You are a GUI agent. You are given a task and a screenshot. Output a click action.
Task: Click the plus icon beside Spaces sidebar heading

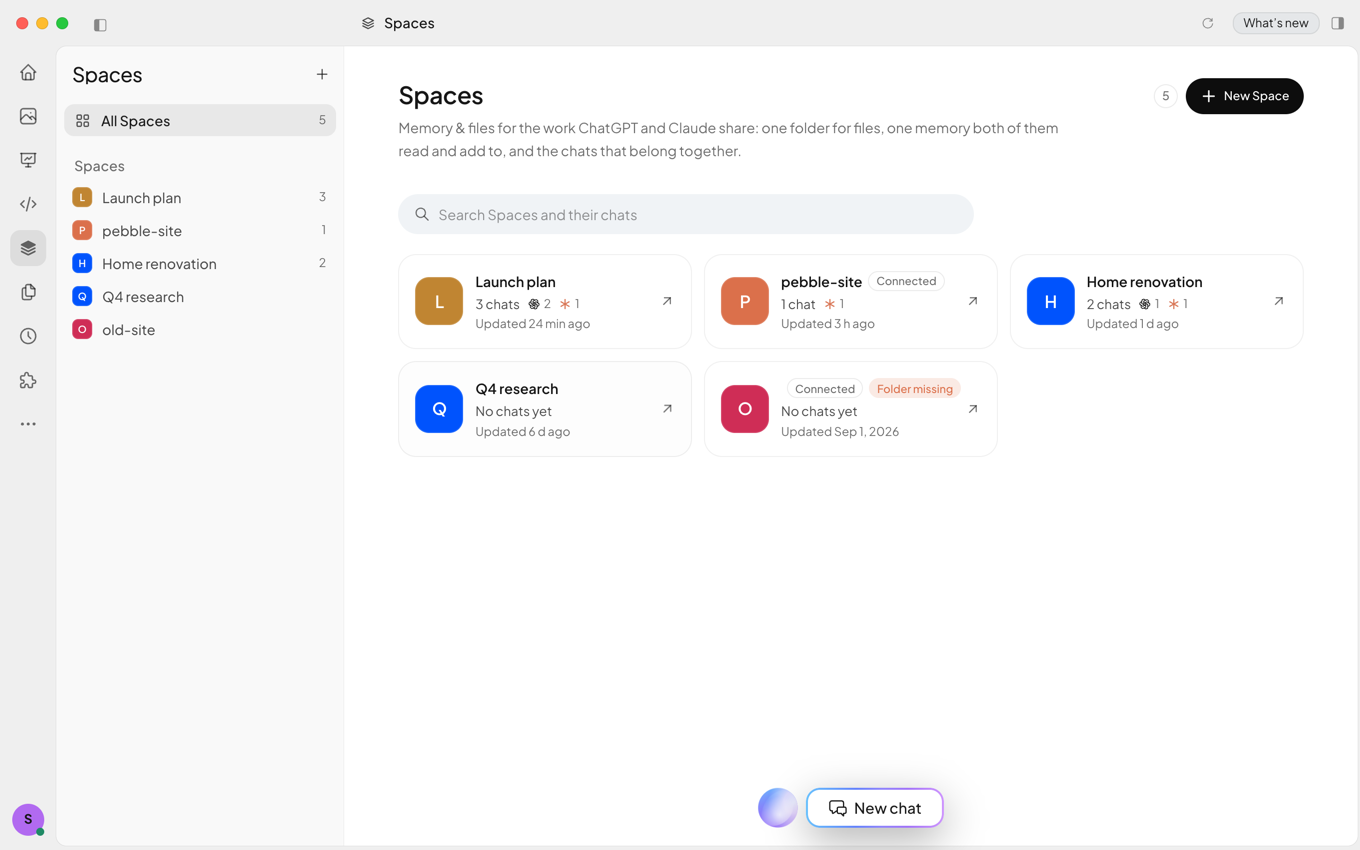(322, 74)
